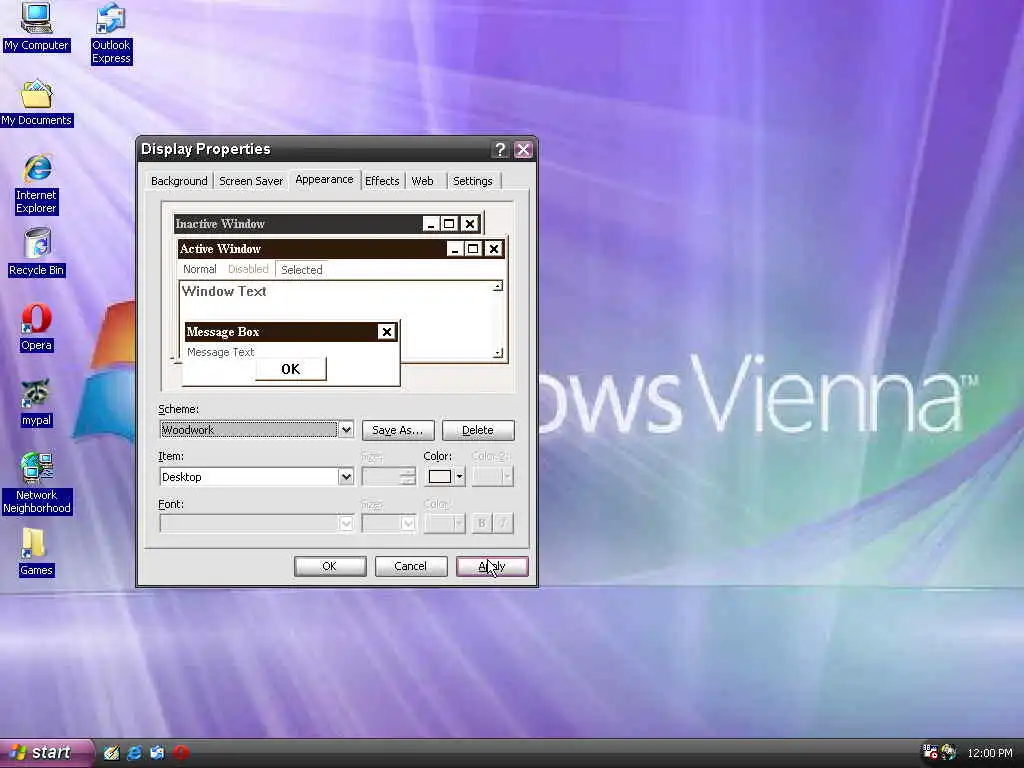Viewport: 1024px width, 768px height.
Task: Click the Active Window preview maximize button
Action: click(473, 249)
